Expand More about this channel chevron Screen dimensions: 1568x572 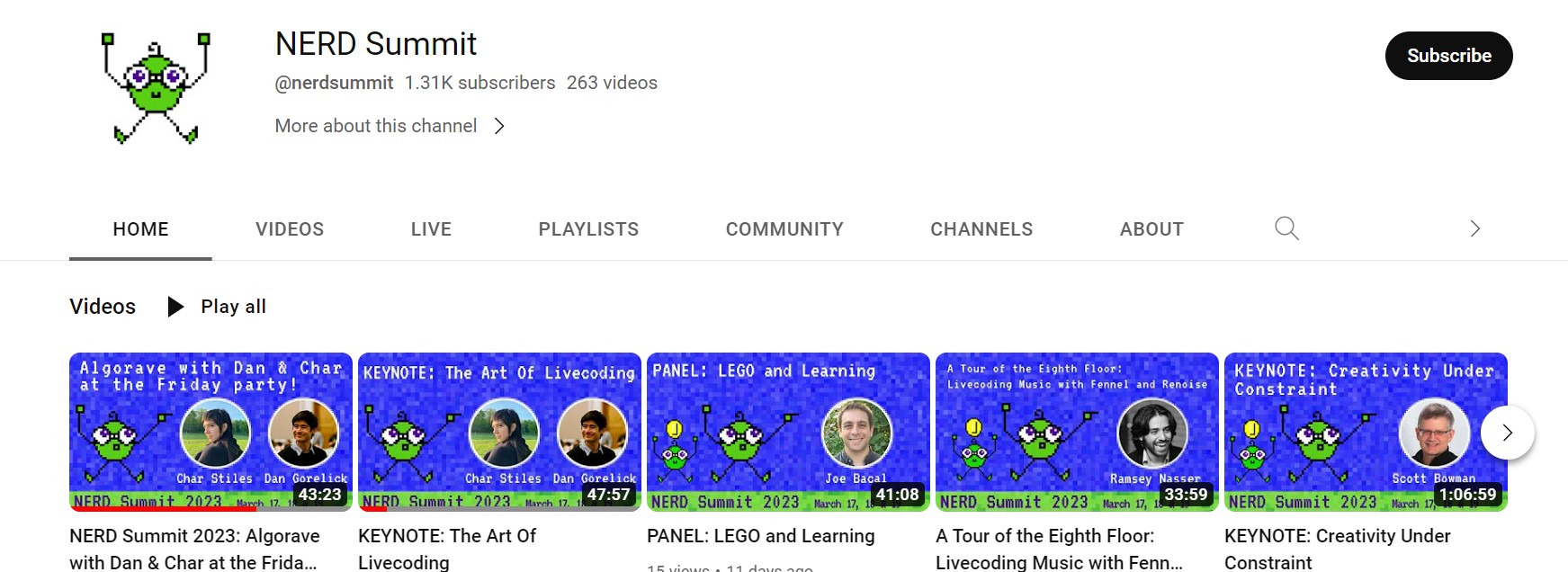tap(499, 126)
